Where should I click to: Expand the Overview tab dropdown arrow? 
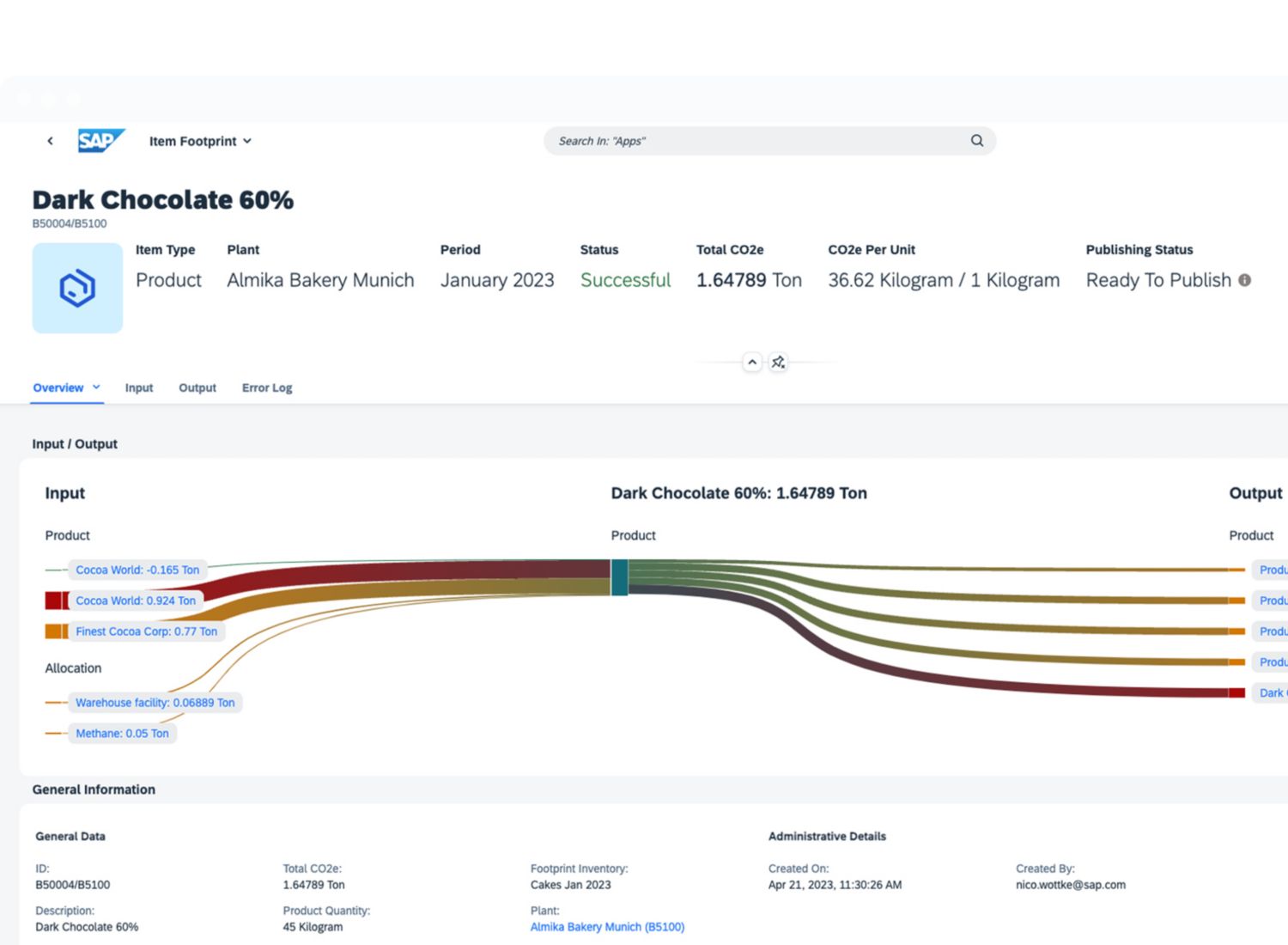(x=96, y=387)
